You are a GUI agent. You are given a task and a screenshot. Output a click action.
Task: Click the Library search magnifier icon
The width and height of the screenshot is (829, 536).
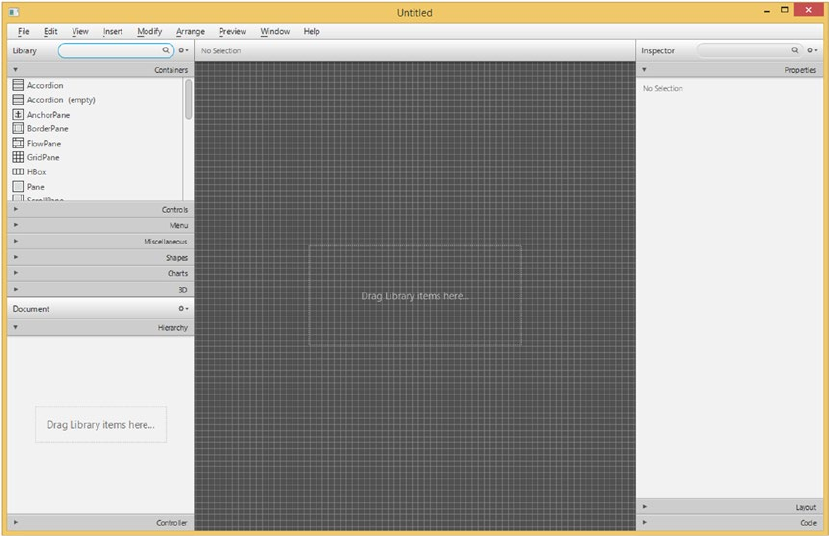pos(166,50)
